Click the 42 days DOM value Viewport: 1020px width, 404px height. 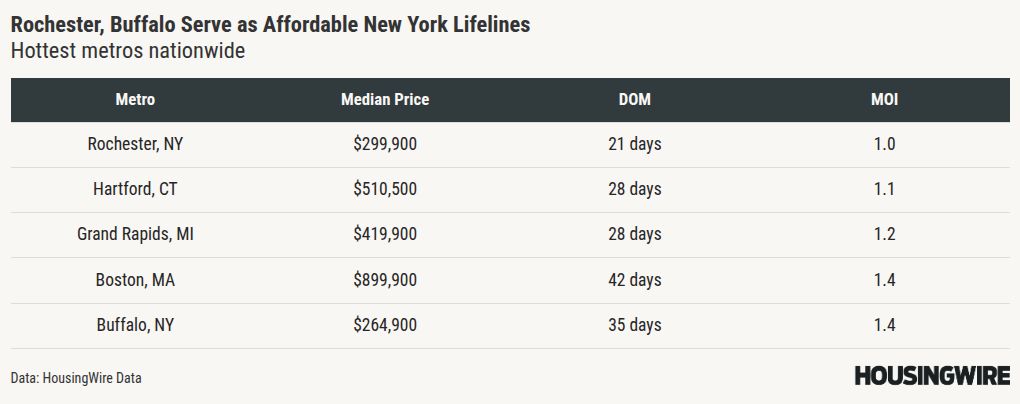[x=634, y=280]
